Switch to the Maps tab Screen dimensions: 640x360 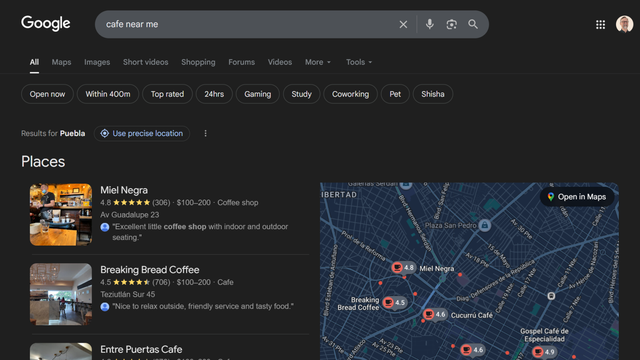[61, 62]
